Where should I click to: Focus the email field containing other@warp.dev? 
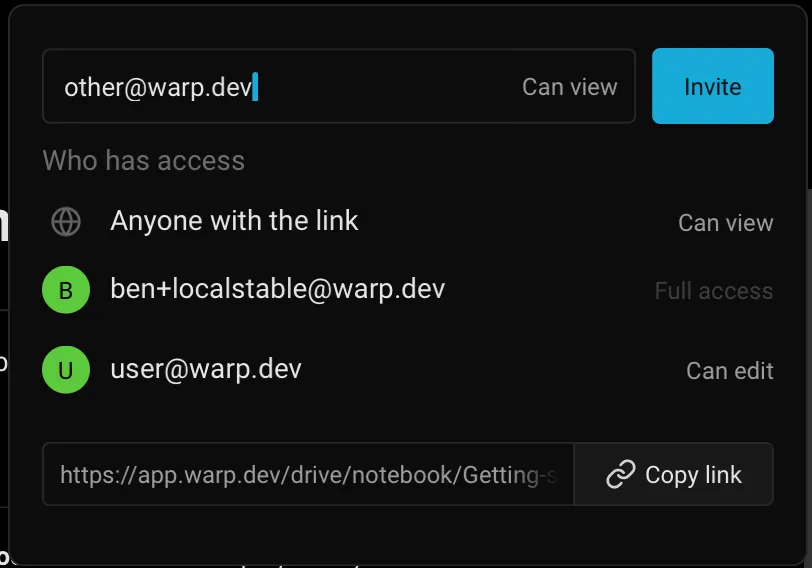(339, 86)
